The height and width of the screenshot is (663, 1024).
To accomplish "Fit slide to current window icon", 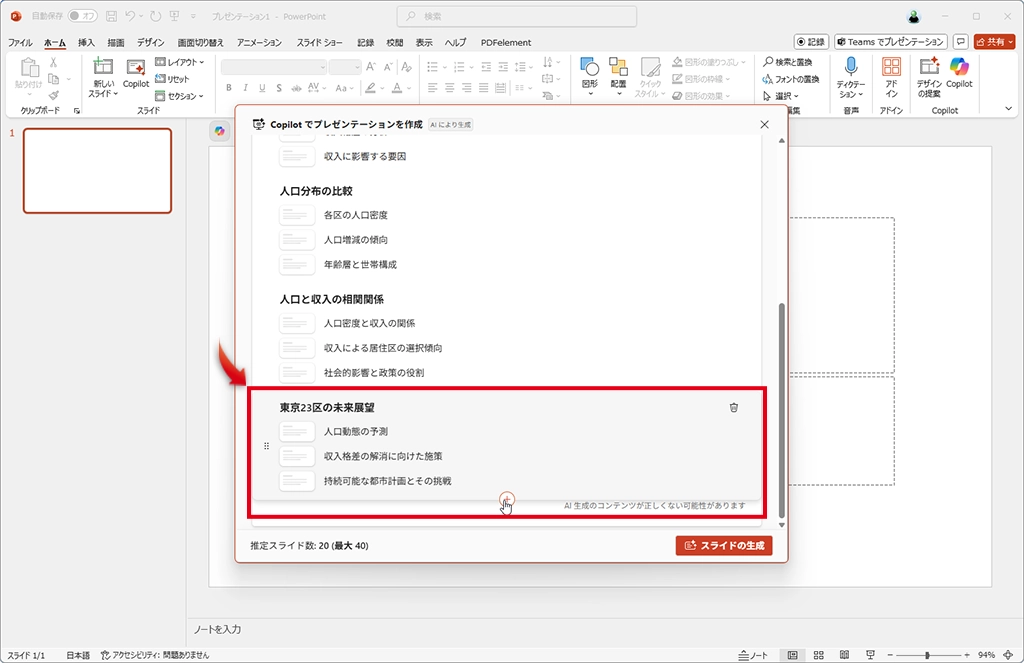I will click(x=1008, y=655).
